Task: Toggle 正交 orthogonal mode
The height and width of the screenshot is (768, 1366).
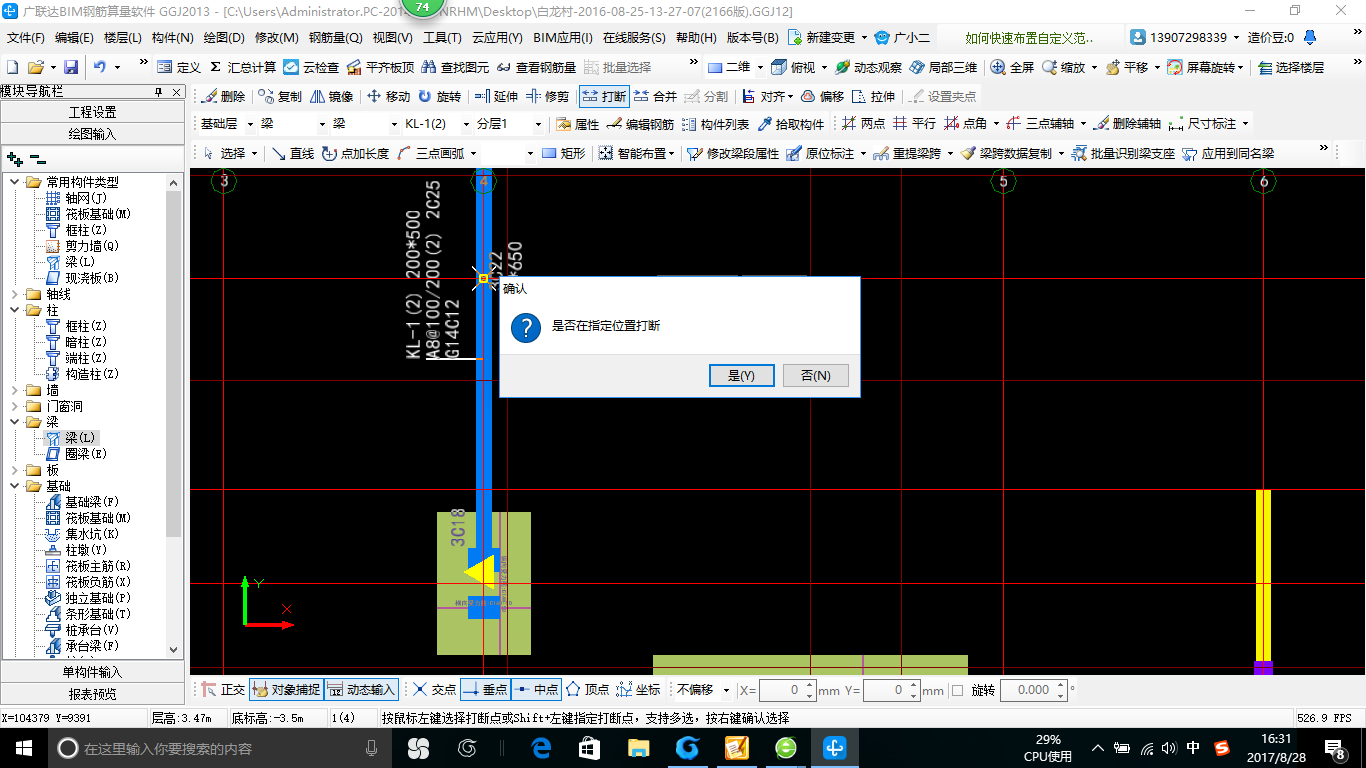Action: [223, 689]
